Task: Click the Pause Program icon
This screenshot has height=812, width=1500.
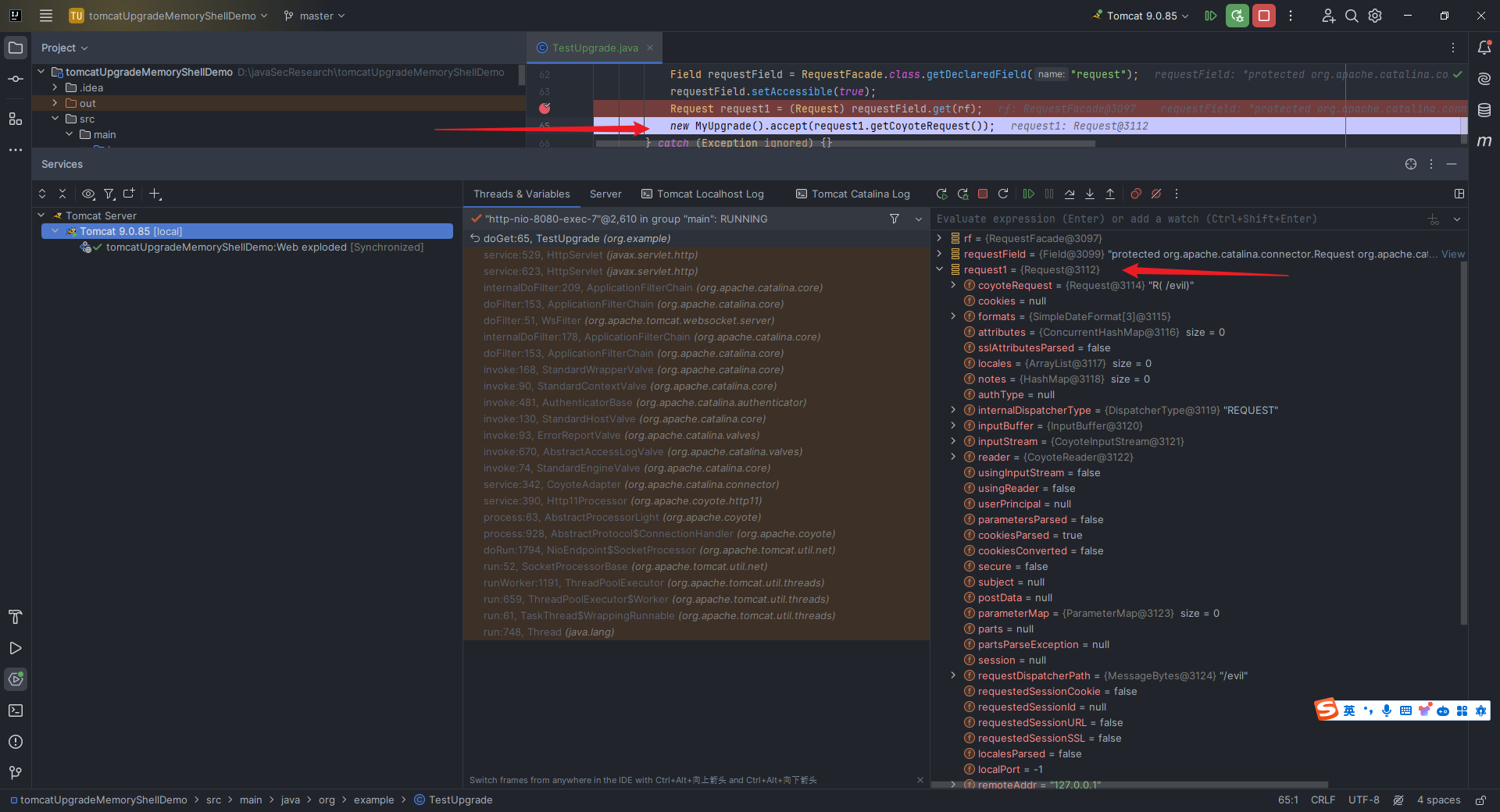Action: 1049,194
